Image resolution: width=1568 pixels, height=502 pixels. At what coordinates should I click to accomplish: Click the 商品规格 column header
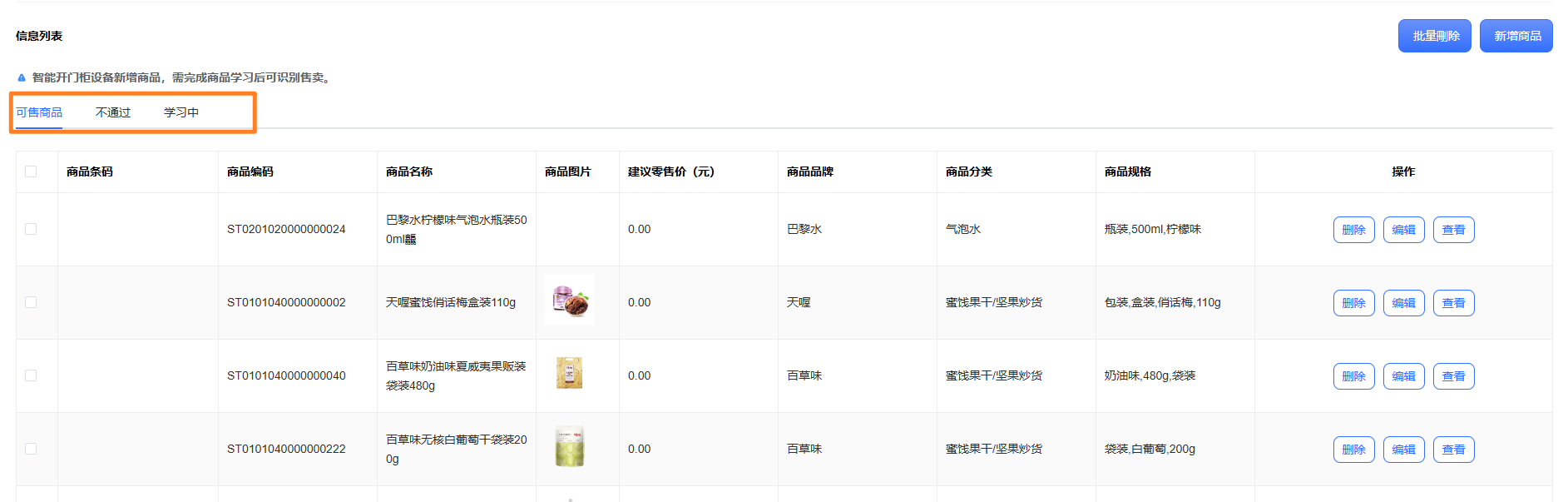click(x=1128, y=171)
